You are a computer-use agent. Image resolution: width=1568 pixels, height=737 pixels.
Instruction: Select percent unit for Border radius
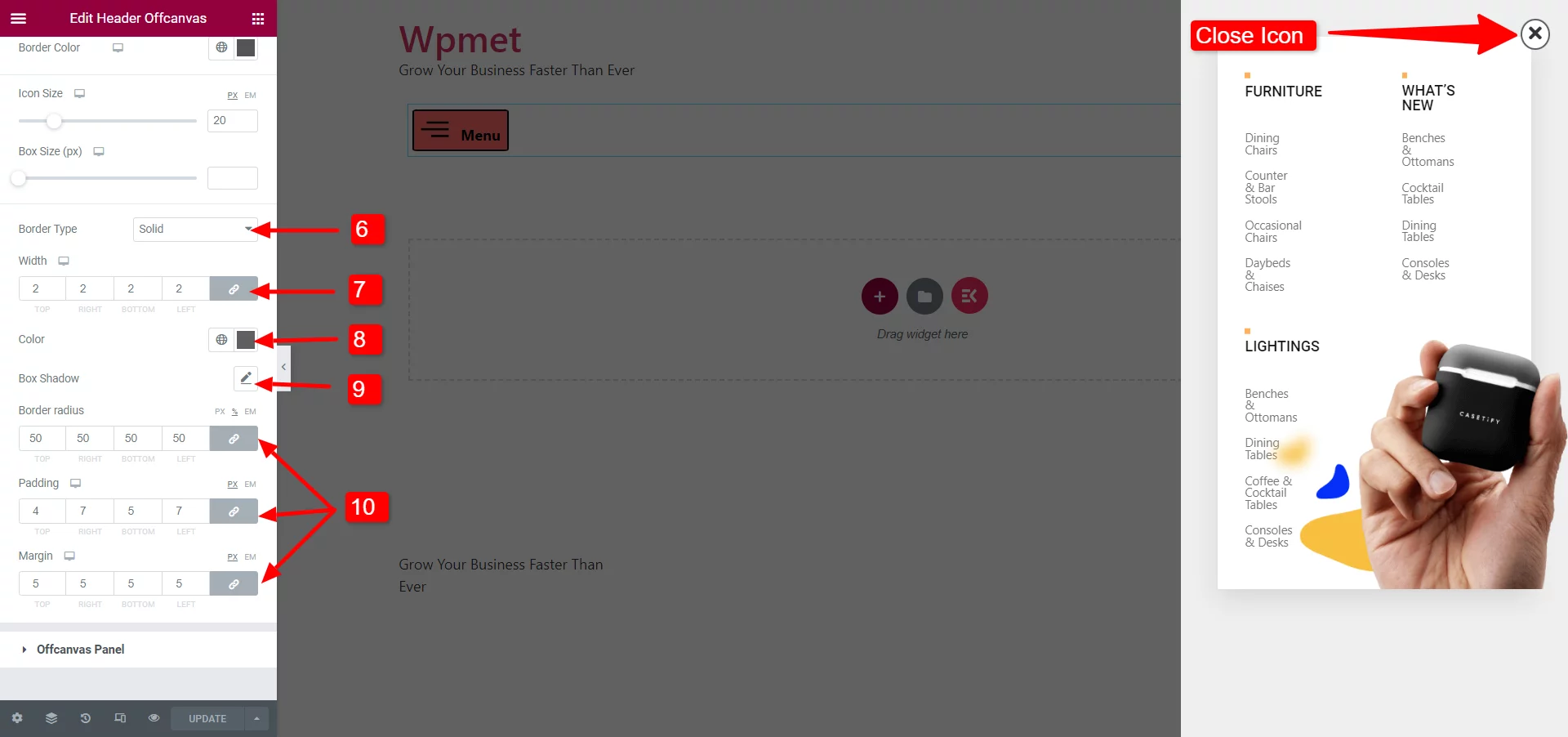(x=235, y=412)
